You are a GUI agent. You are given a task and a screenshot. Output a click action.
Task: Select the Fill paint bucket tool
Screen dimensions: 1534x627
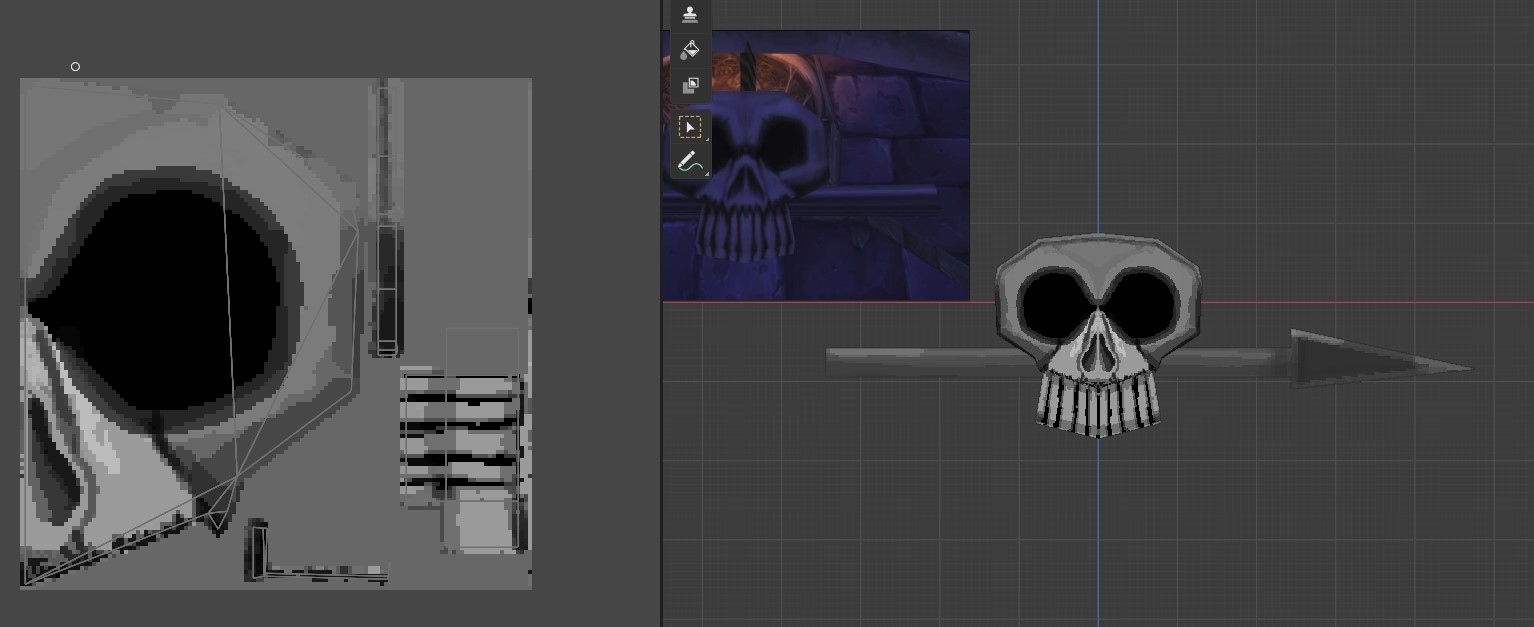(x=690, y=50)
